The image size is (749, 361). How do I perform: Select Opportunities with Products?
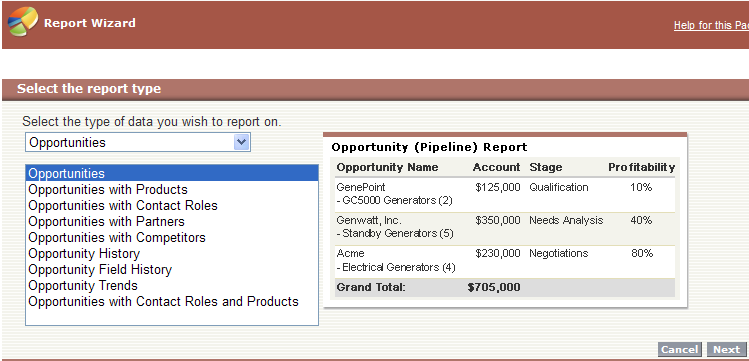(108, 190)
